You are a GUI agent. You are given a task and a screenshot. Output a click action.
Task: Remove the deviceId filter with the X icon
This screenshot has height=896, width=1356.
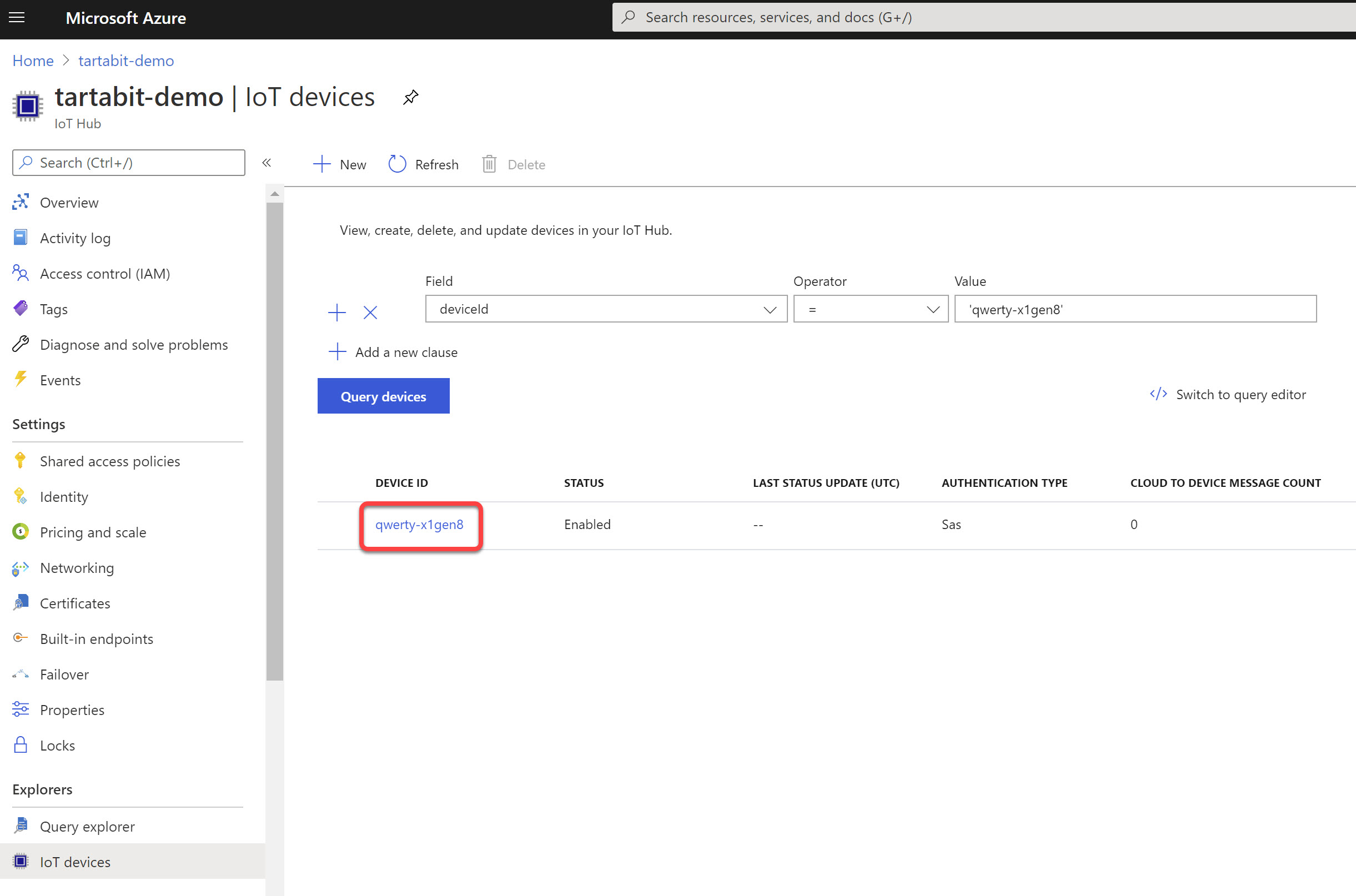[x=370, y=312]
